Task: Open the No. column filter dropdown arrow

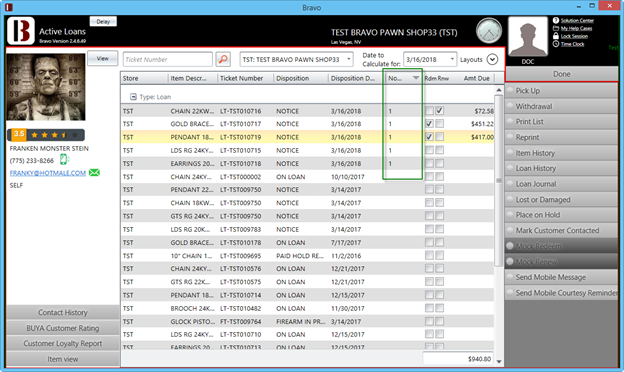Action: (x=415, y=78)
